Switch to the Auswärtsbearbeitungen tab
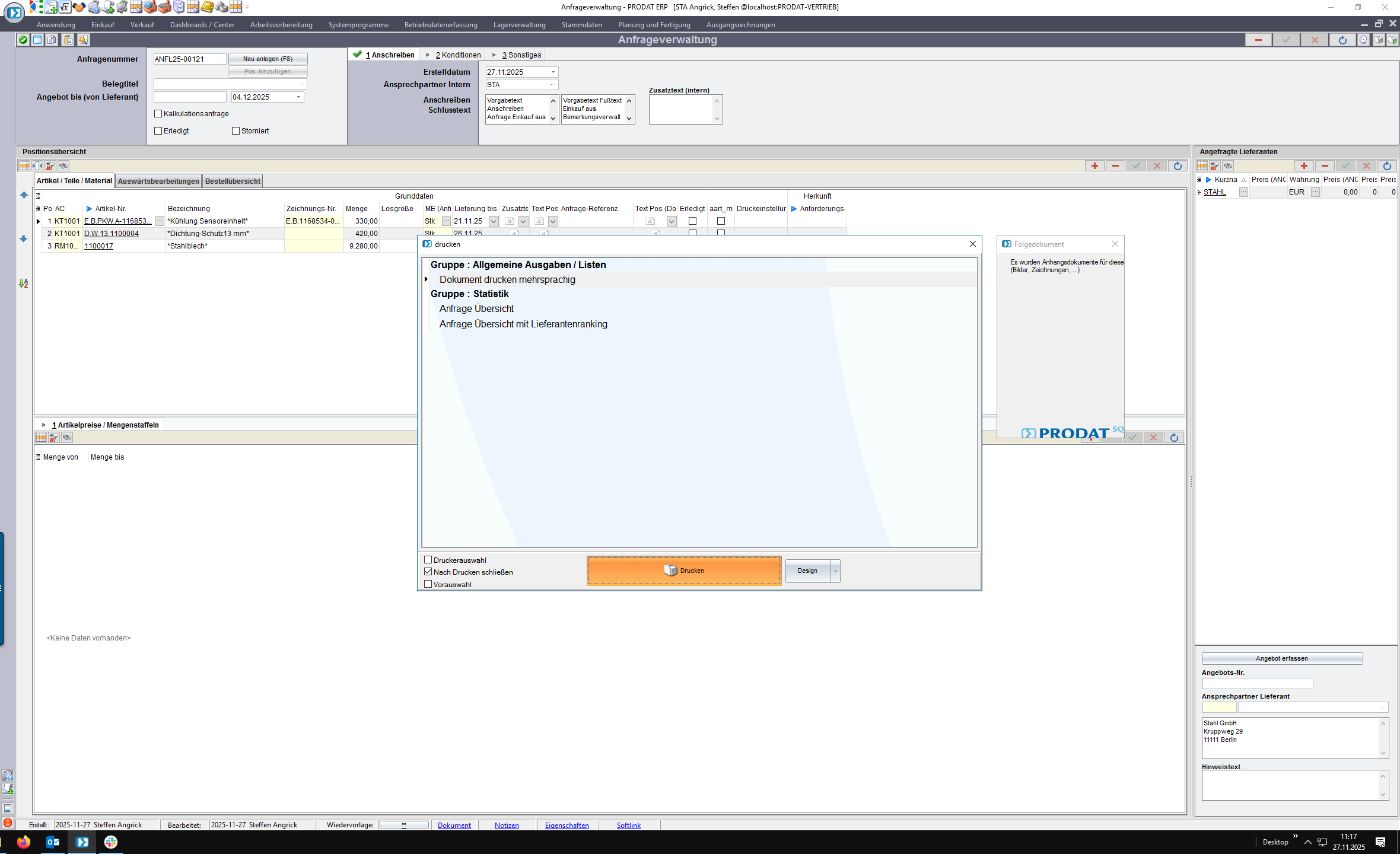Image resolution: width=1400 pixels, height=854 pixels. pos(158,181)
